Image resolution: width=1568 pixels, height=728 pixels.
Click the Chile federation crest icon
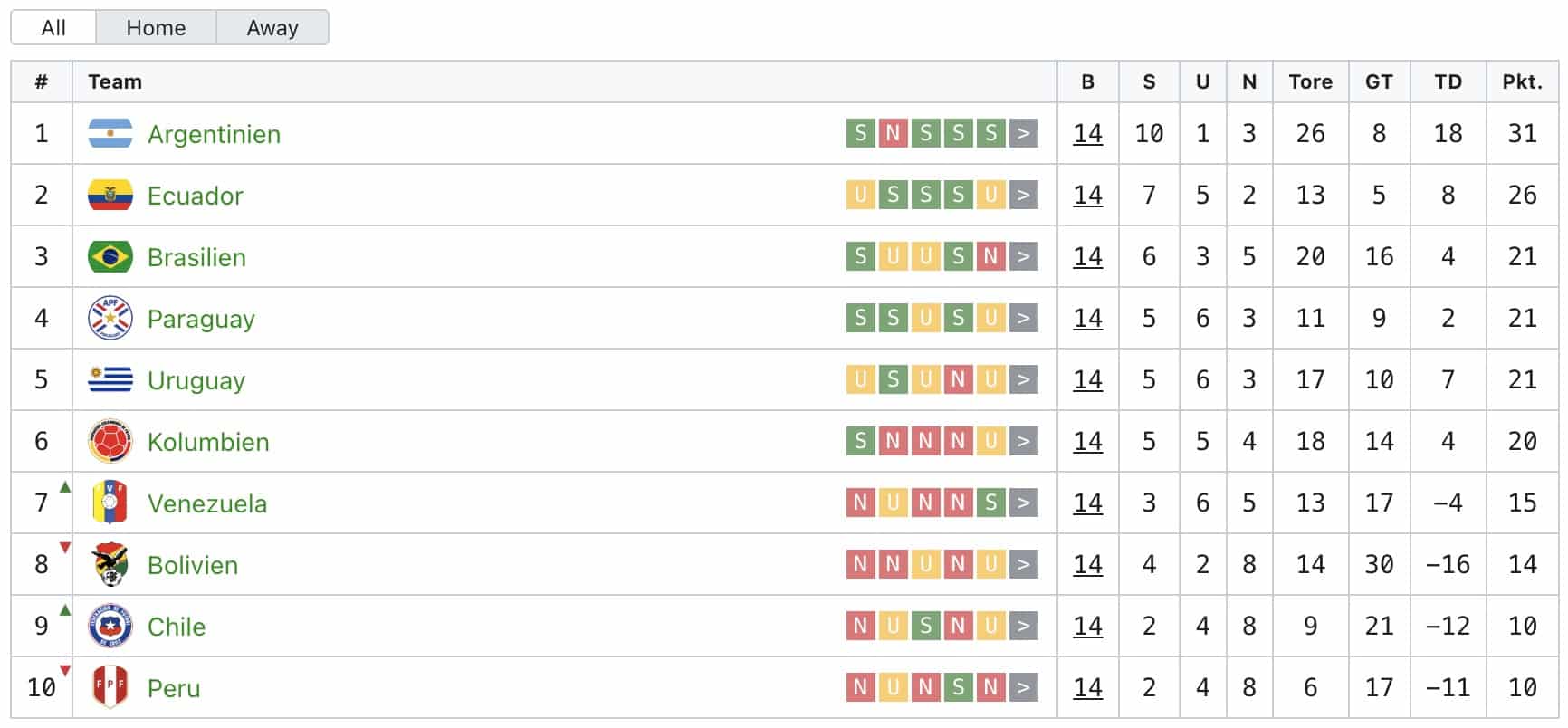pyautogui.click(x=110, y=627)
